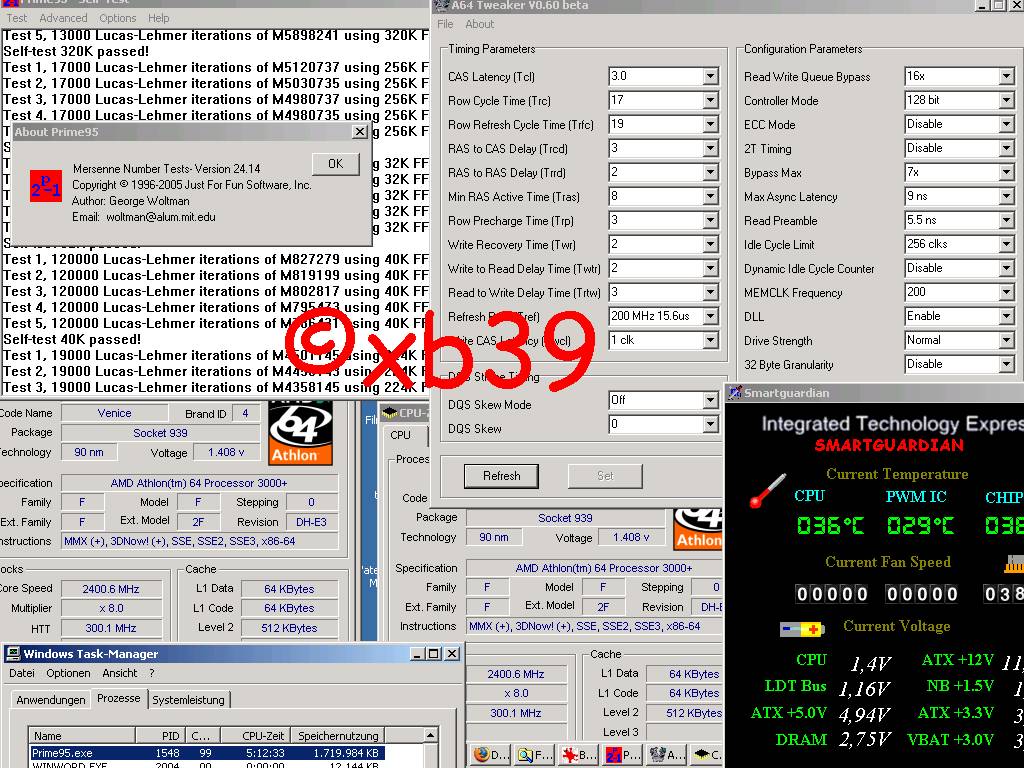Viewport: 1024px width, 768px height.
Task: Expand the Refresh Rate 200 MHz 15.6us dropdown
Action: tap(711, 316)
